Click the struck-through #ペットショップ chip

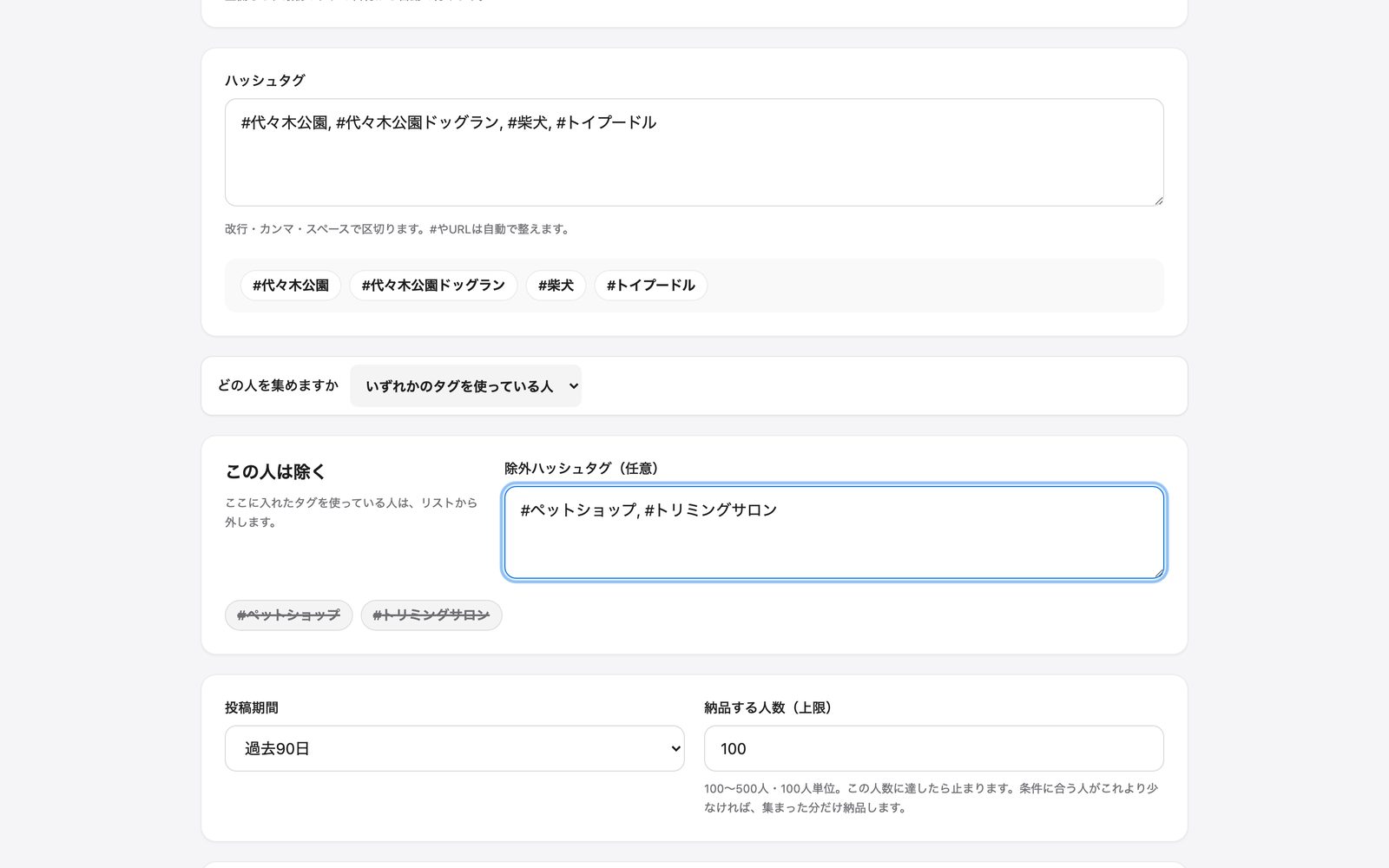288,615
